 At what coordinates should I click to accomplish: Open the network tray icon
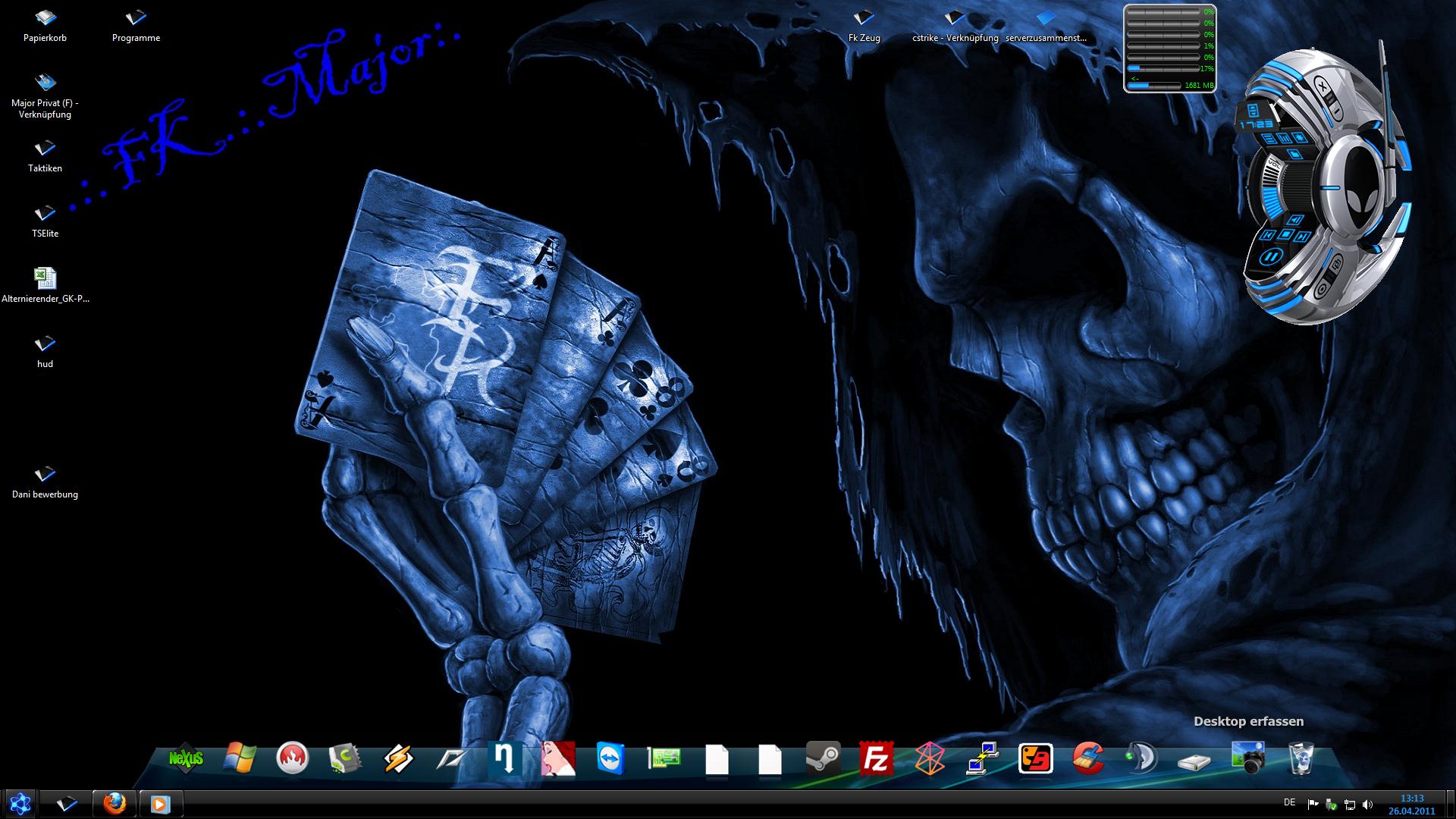tap(1349, 805)
